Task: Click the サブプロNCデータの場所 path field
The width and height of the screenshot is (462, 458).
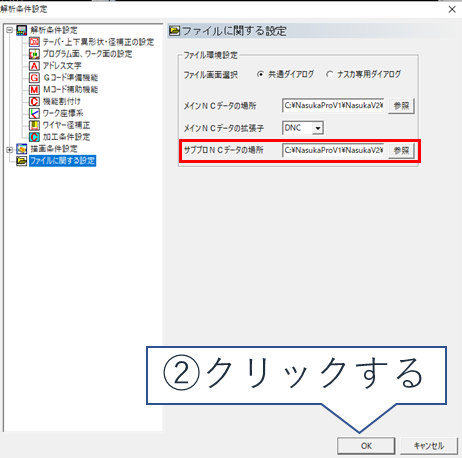Action: coord(333,150)
